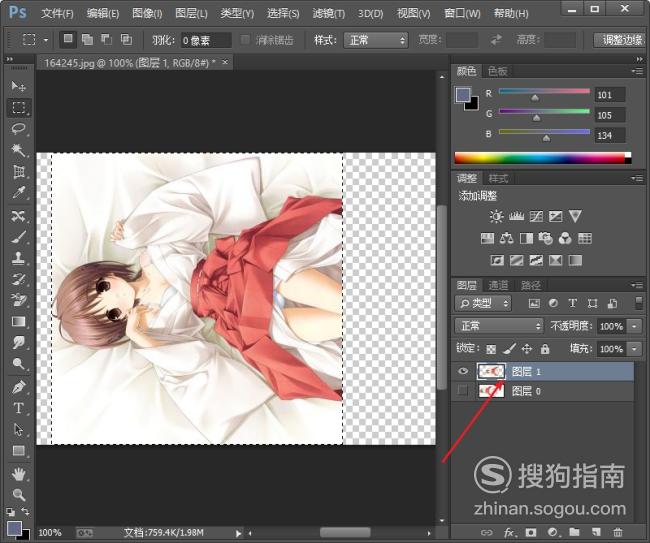Create new group folder icon
Image resolution: width=650 pixels, height=543 pixels.
(x=574, y=532)
